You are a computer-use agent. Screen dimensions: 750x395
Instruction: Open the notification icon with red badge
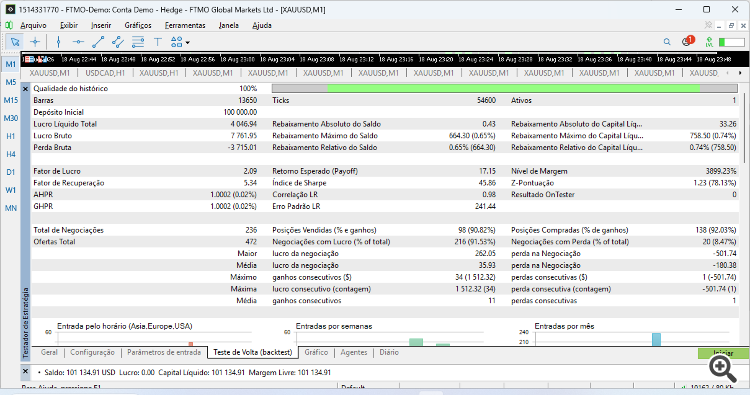pos(688,41)
